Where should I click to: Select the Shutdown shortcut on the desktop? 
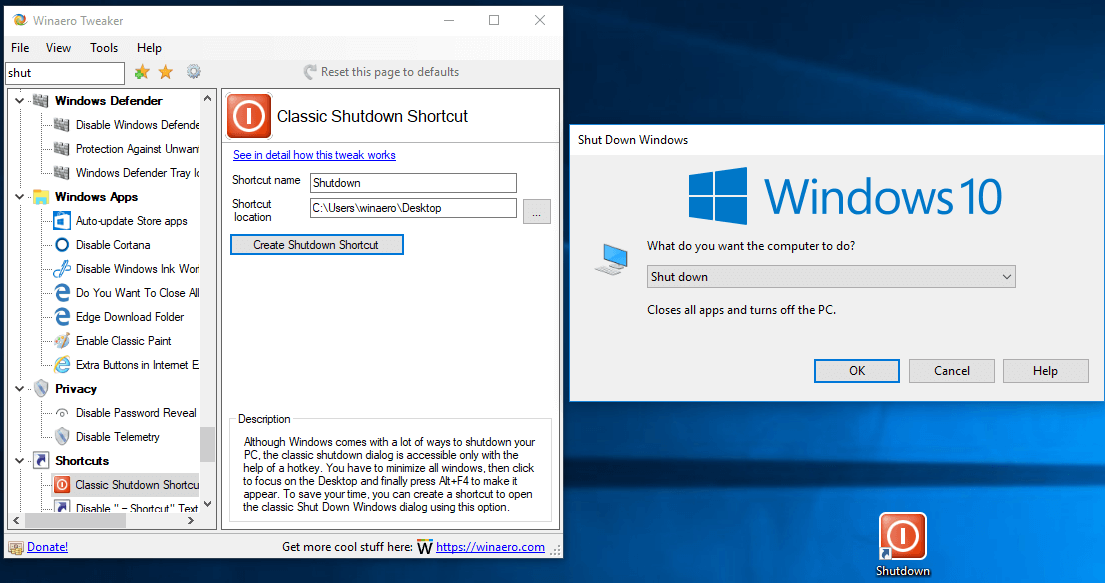pyautogui.click(x=903, y=545)
